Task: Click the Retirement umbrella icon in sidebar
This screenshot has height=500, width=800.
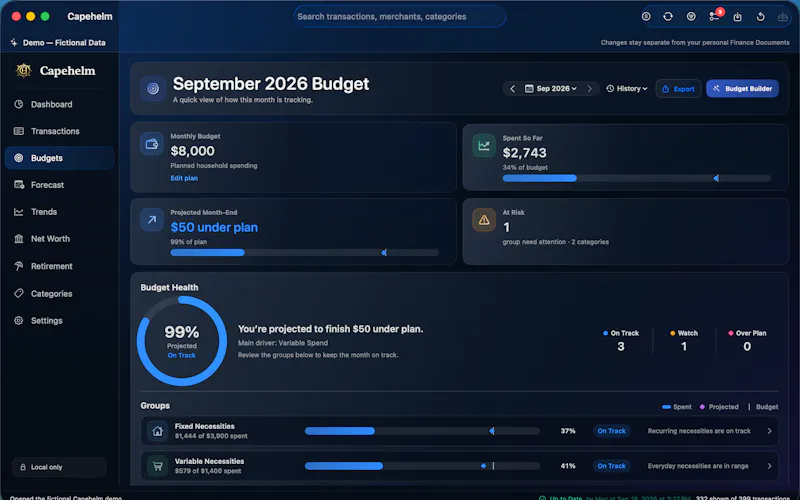Action: 19,266
